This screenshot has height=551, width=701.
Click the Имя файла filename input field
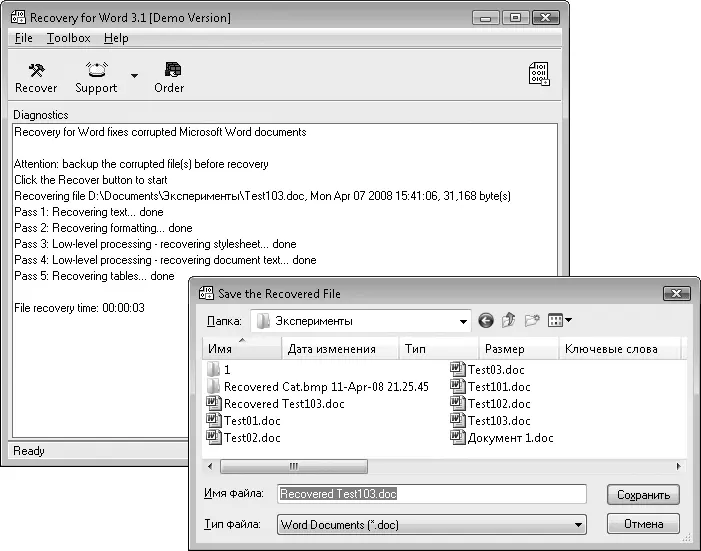(x=431, y=494)
